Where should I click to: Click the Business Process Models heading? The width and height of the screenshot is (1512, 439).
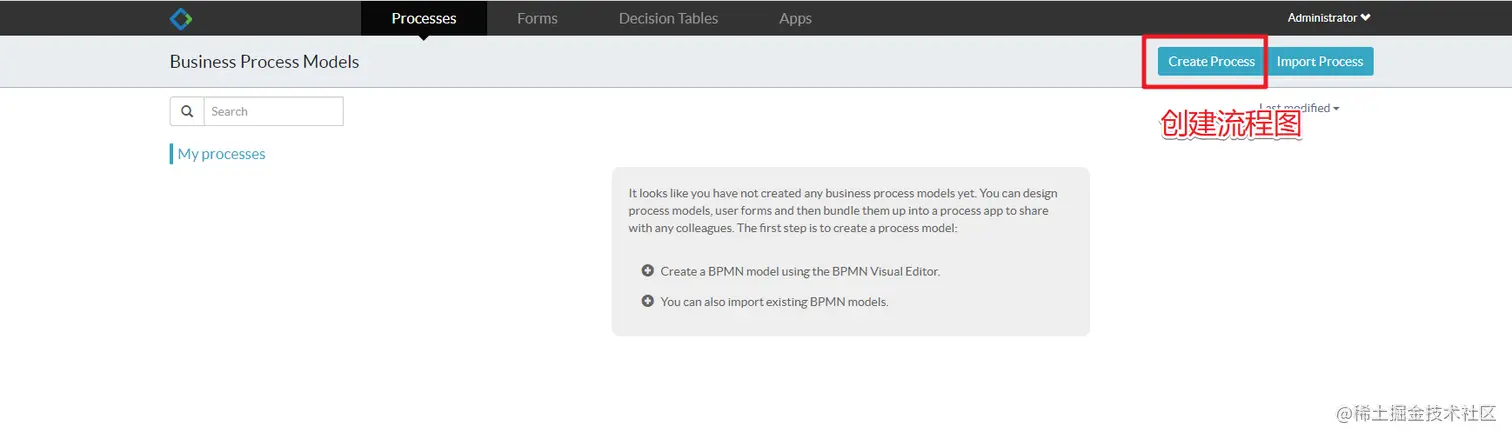264,62
